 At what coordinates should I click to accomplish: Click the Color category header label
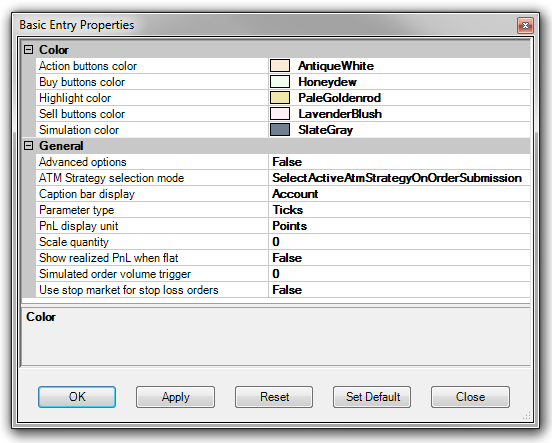[x=54, y=50]
